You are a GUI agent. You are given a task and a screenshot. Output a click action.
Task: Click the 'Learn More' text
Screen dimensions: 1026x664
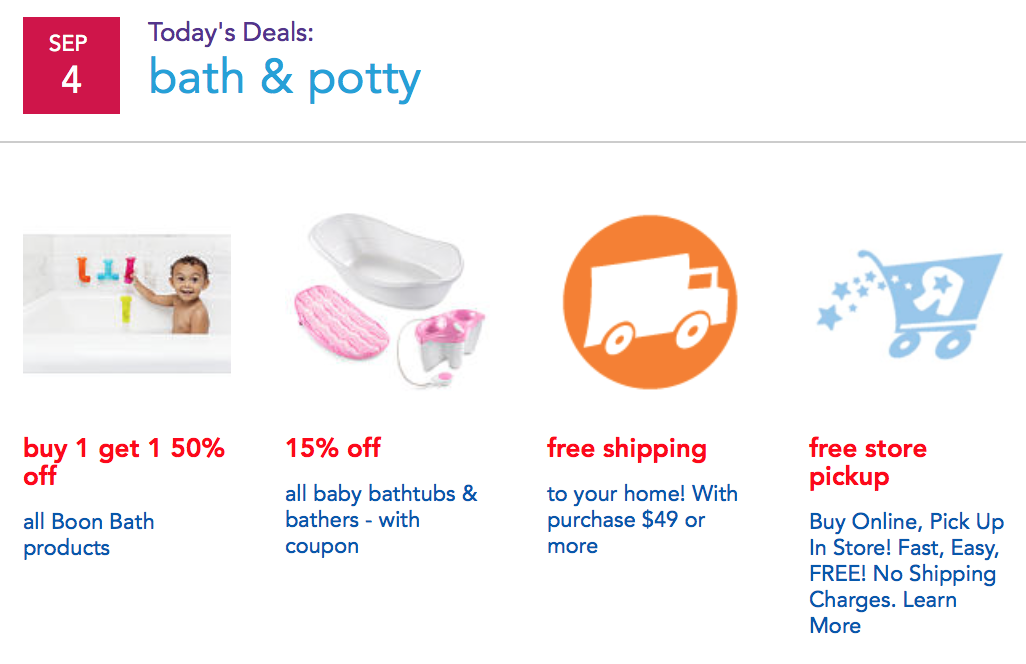[x=883, y=612]
